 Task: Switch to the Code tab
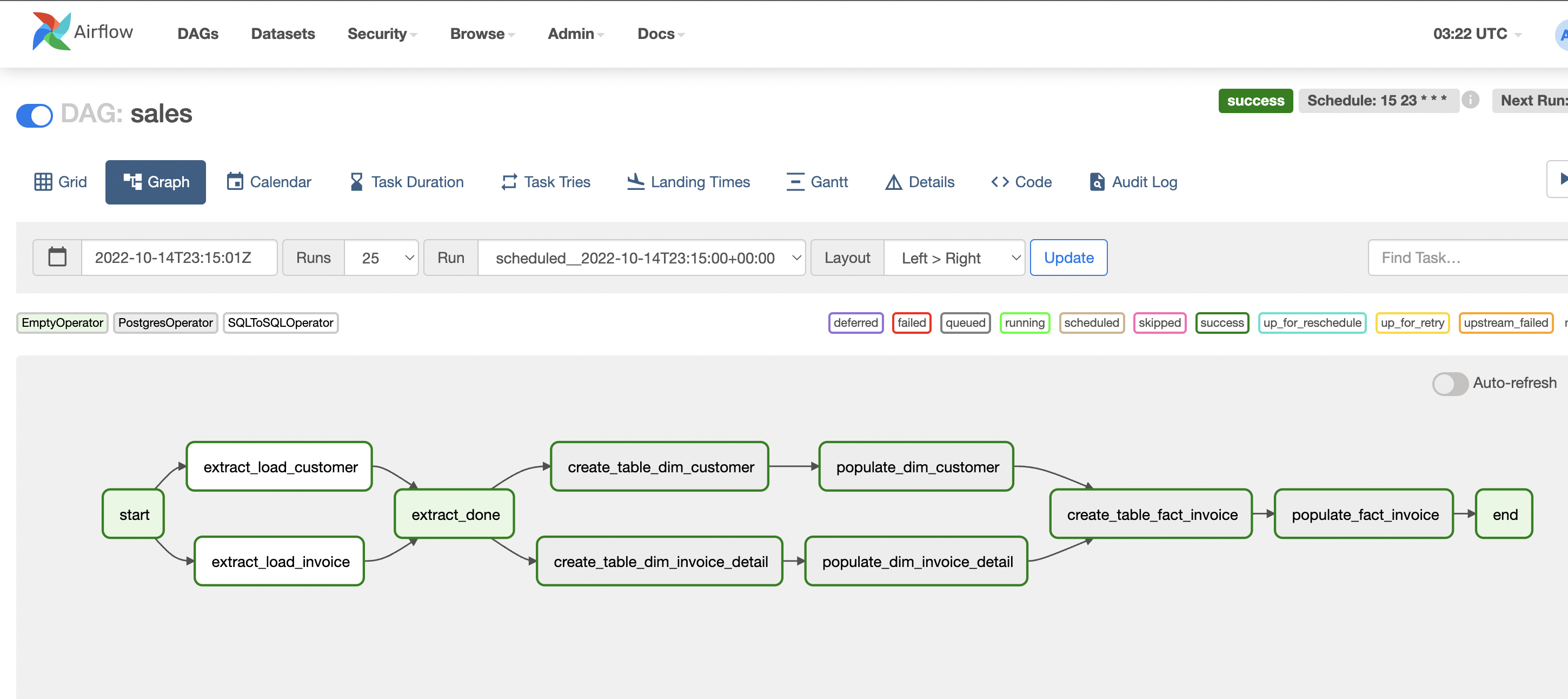tap(1021, 182)
